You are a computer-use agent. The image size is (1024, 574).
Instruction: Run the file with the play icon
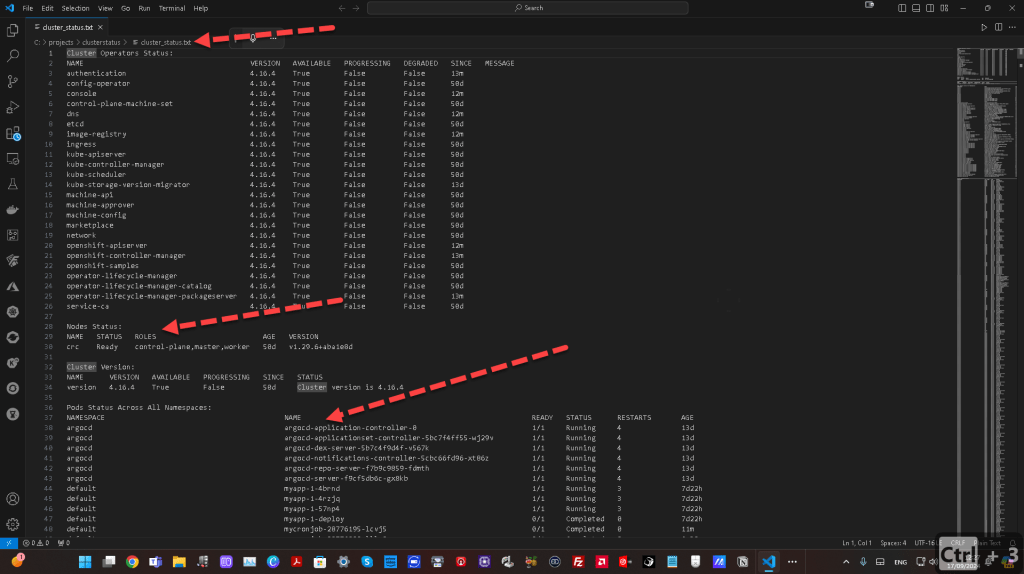click(x=984, y=27)
